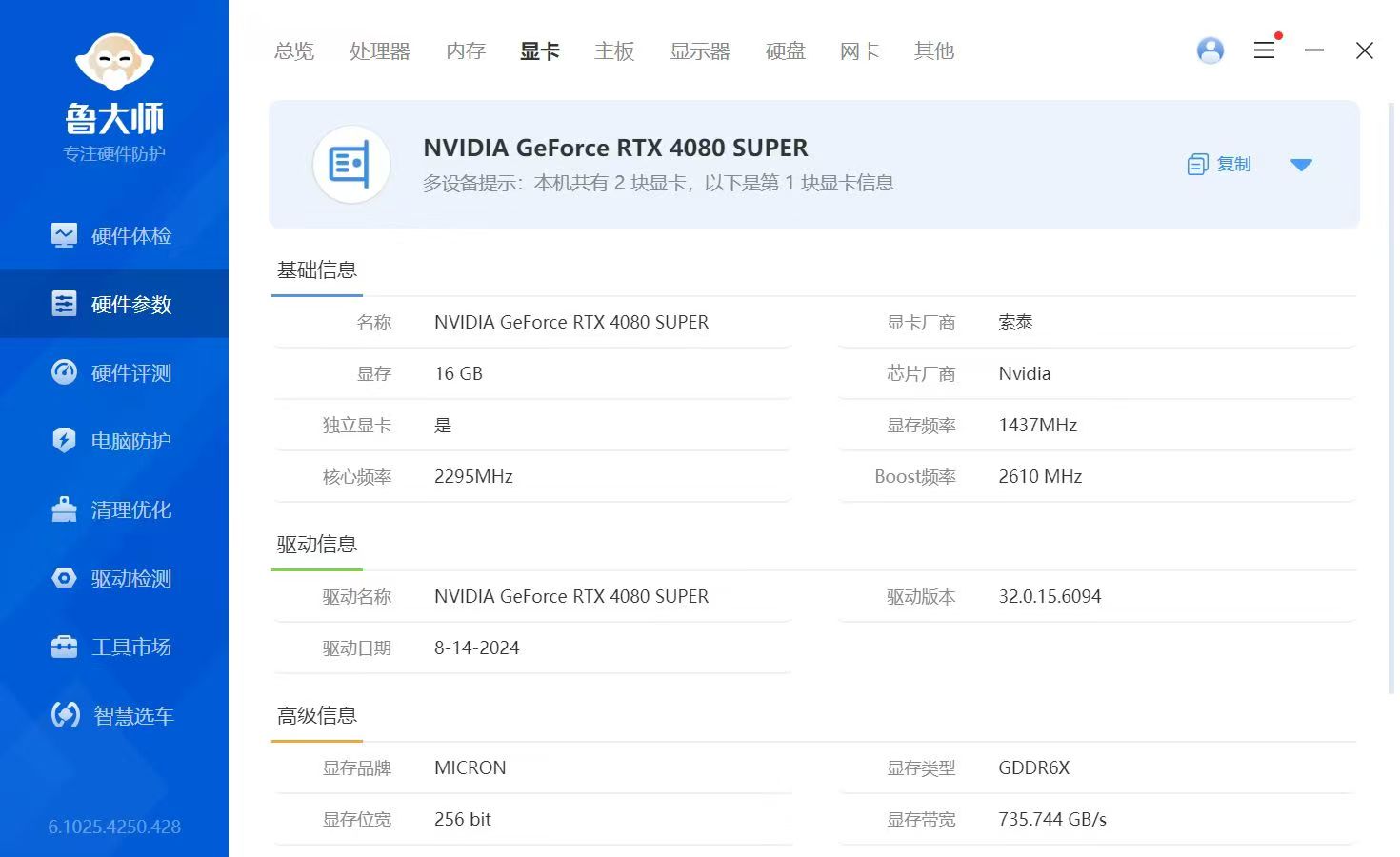Image resolution: width=1400 pixels, height=857 pixels.
Task: Open the 清理优化 cleanup broom icon
Action: [x=64, y=509]
